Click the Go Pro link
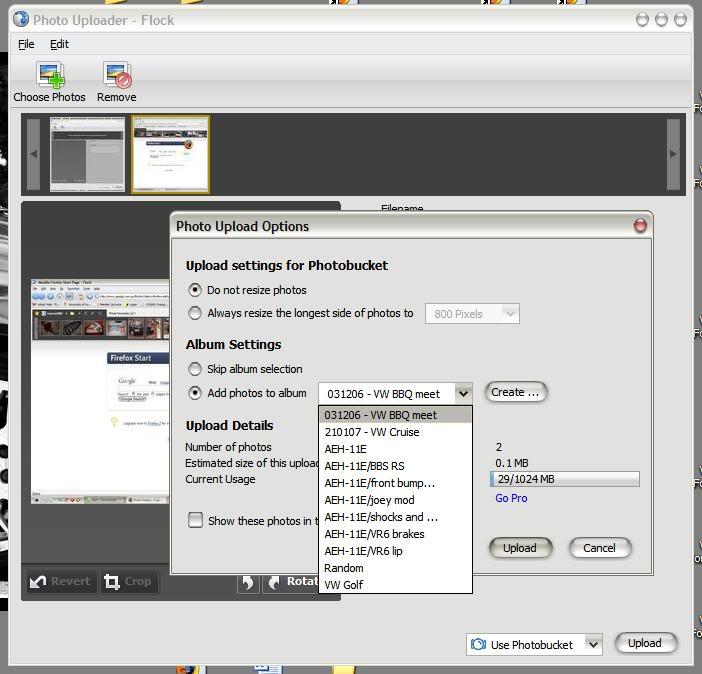Image resolution: width=702 pixels, height=674 pixels. [511, 498]
